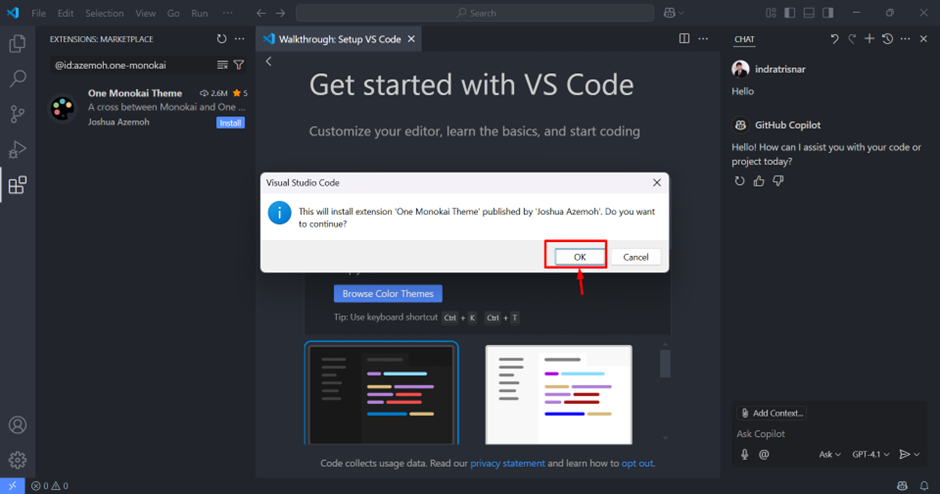Mark Copilot response as helpful
The width and height of the screenshot is (940, 494).
[x=759, y=180]
